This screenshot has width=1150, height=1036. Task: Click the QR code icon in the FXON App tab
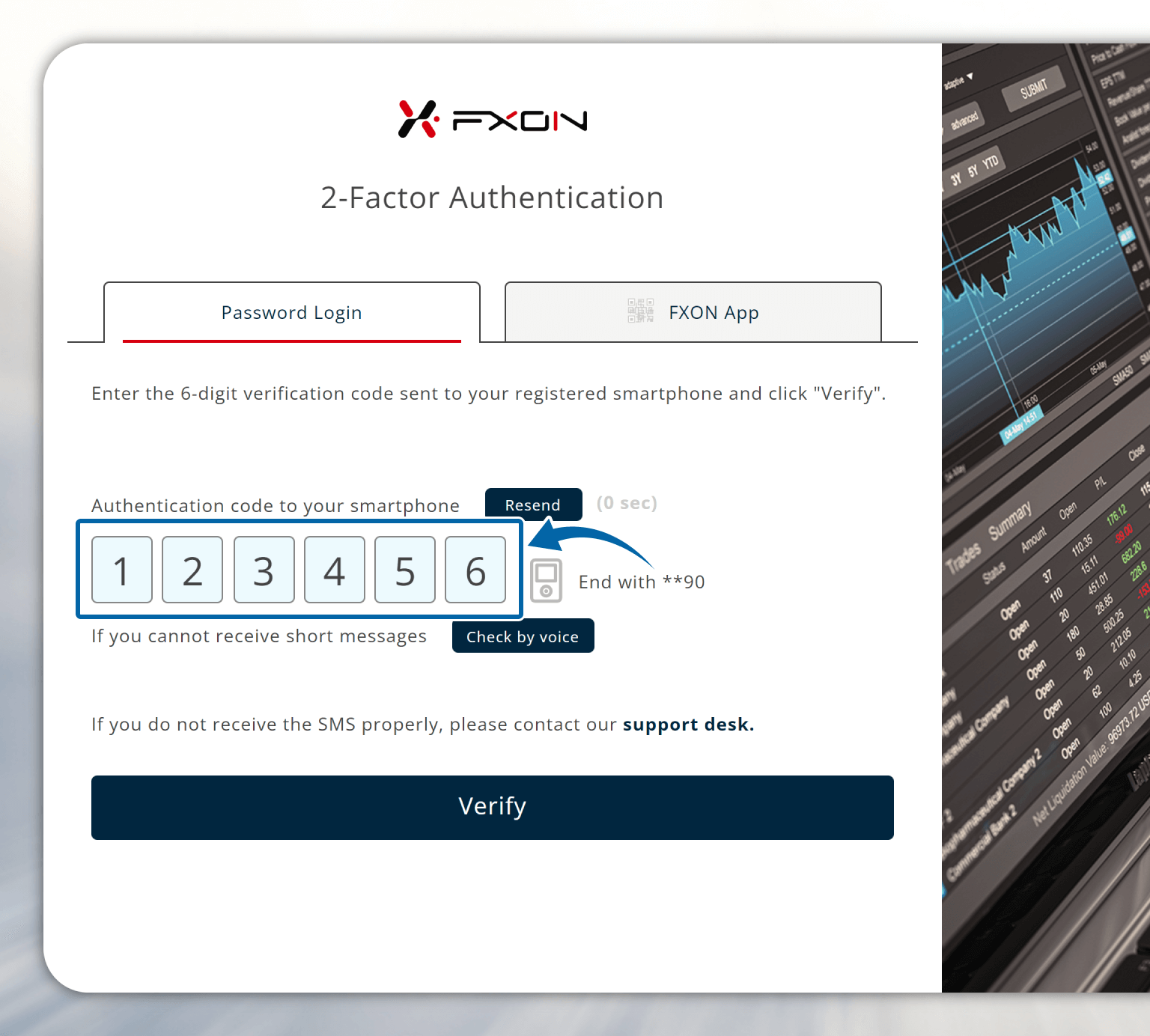click(x=641, y=311)
